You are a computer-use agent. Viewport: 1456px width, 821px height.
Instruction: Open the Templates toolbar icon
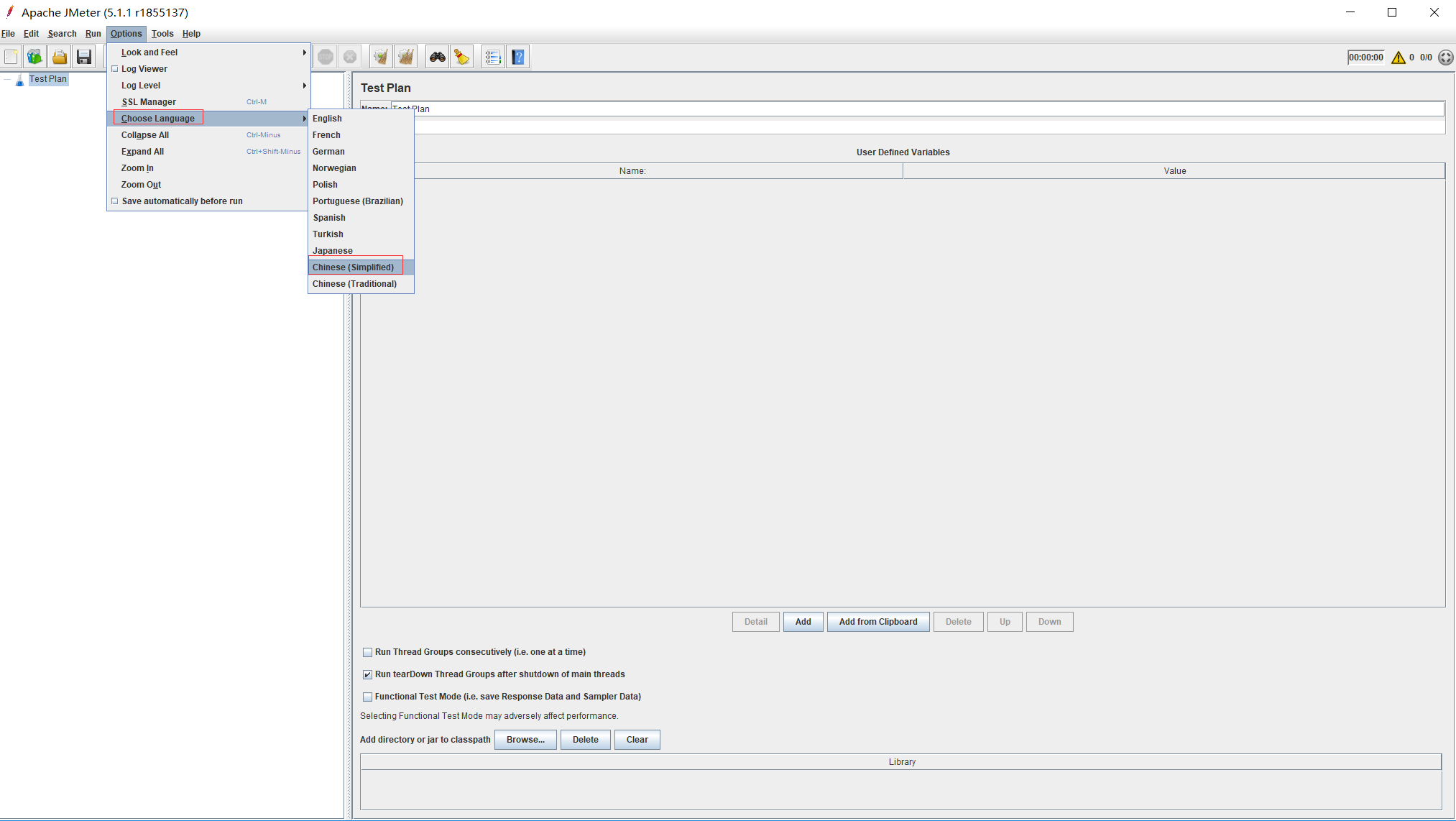[x=34, y=57]
